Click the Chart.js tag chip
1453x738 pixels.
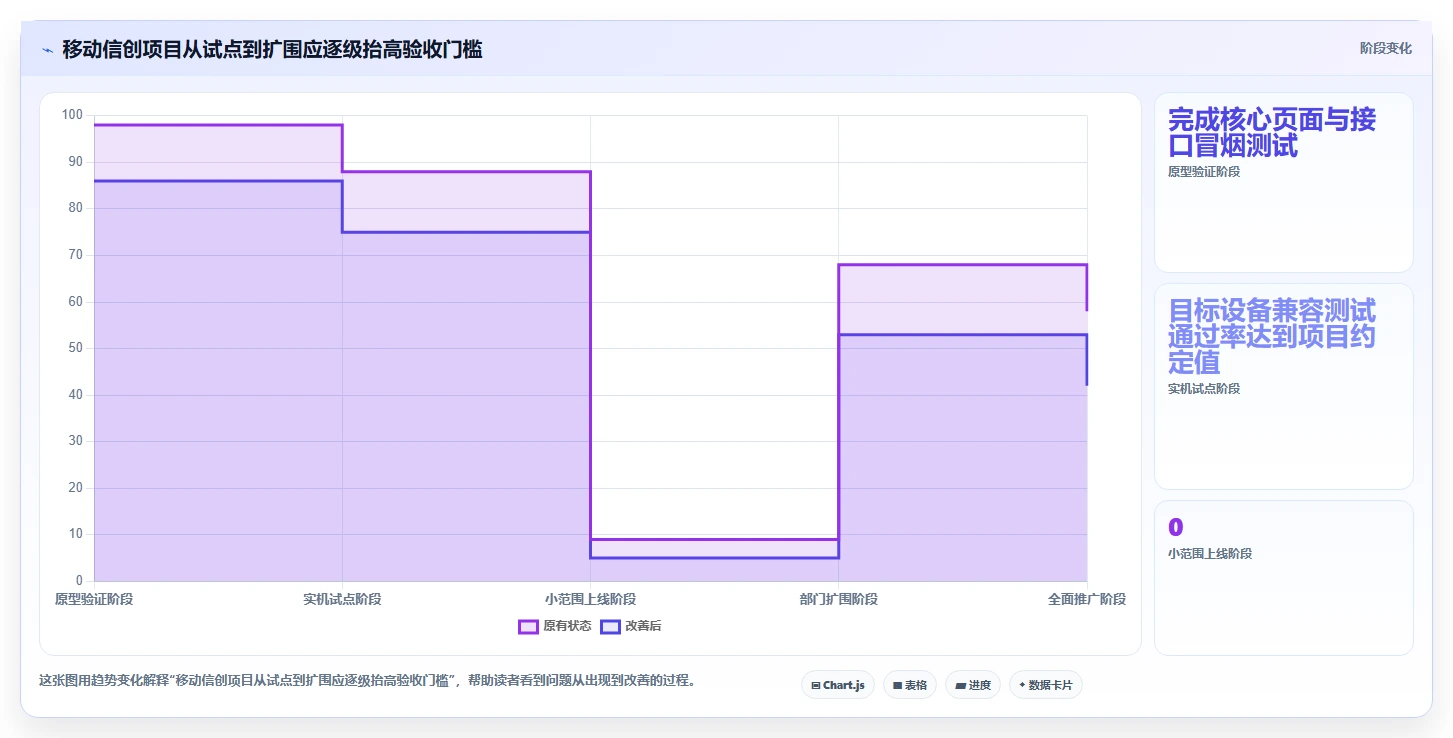(x=838, y=685)
